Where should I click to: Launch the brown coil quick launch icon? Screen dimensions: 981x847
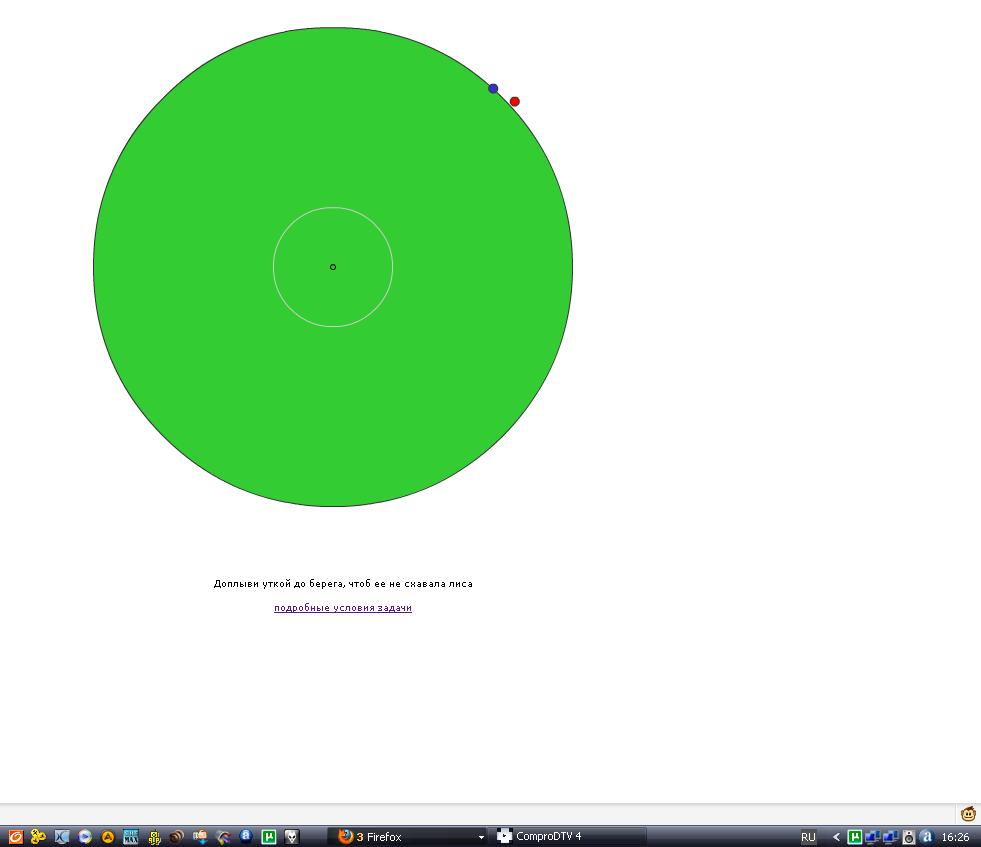point(176,837)
